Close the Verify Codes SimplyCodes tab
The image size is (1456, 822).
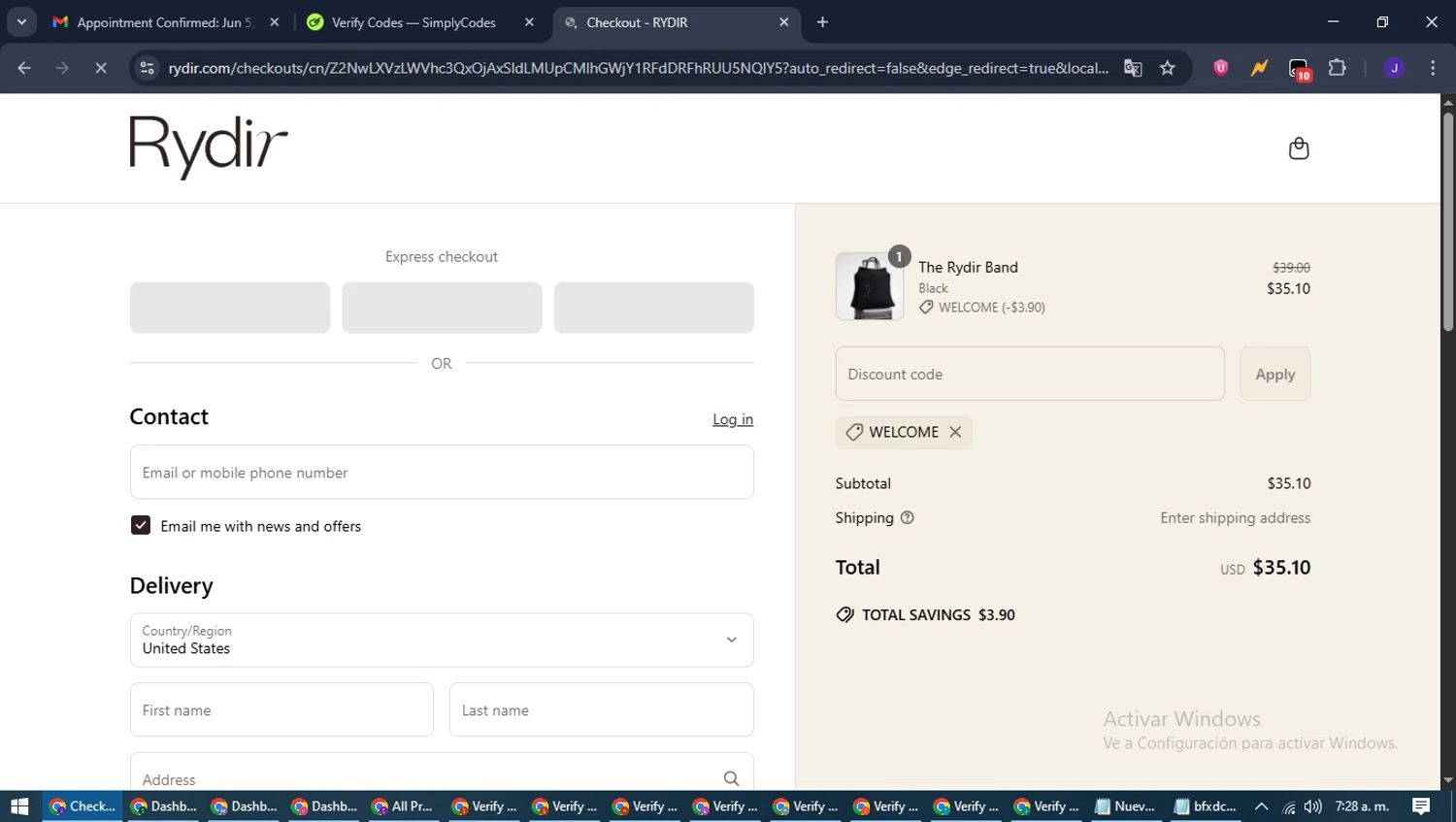(x=529, y=22)
